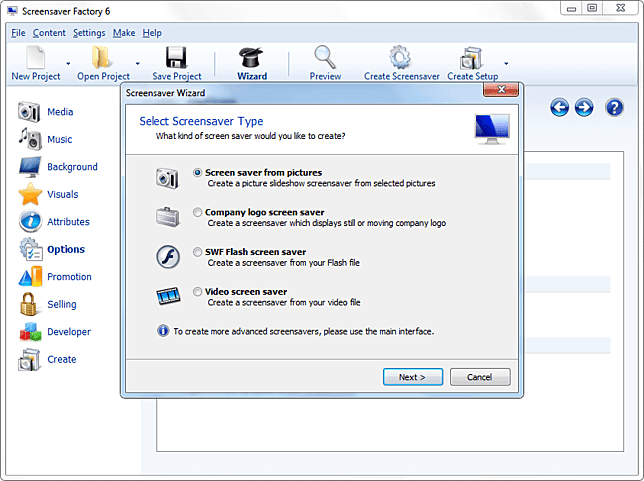Click the Create Setup toolbar icon
The height and width of the screenshot is (481, 644).
pos(471,58)
